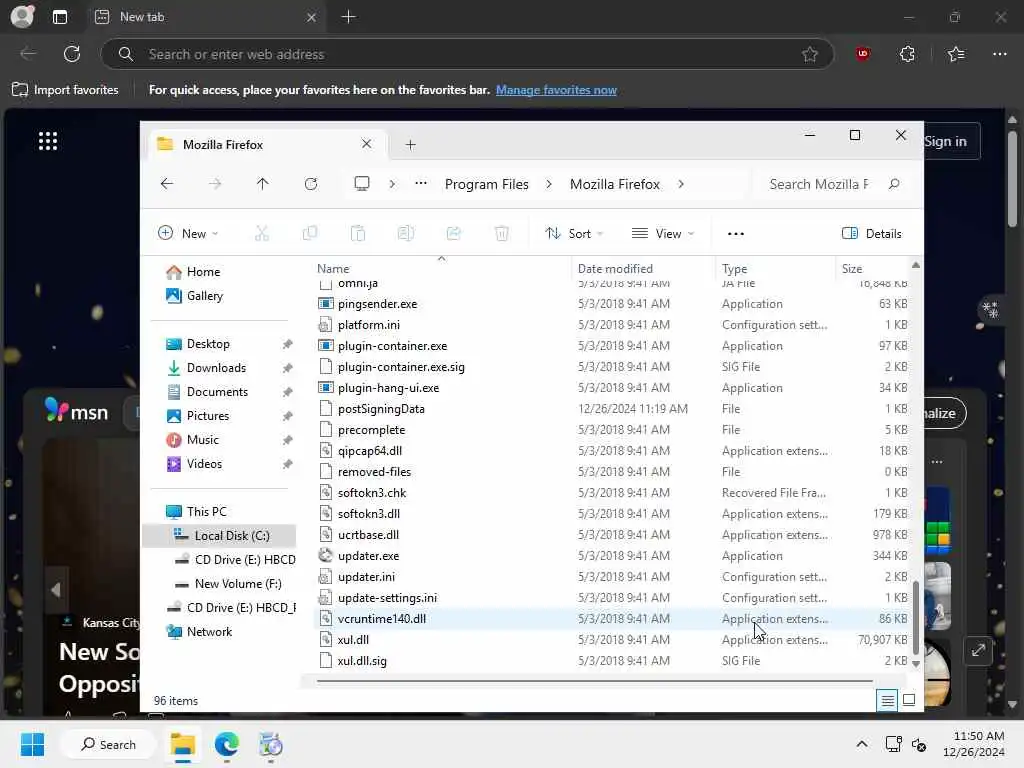This screenshot has height=768, width=1024.
Task: Open the New item dropdown
Action: click(x=188, y=233)
